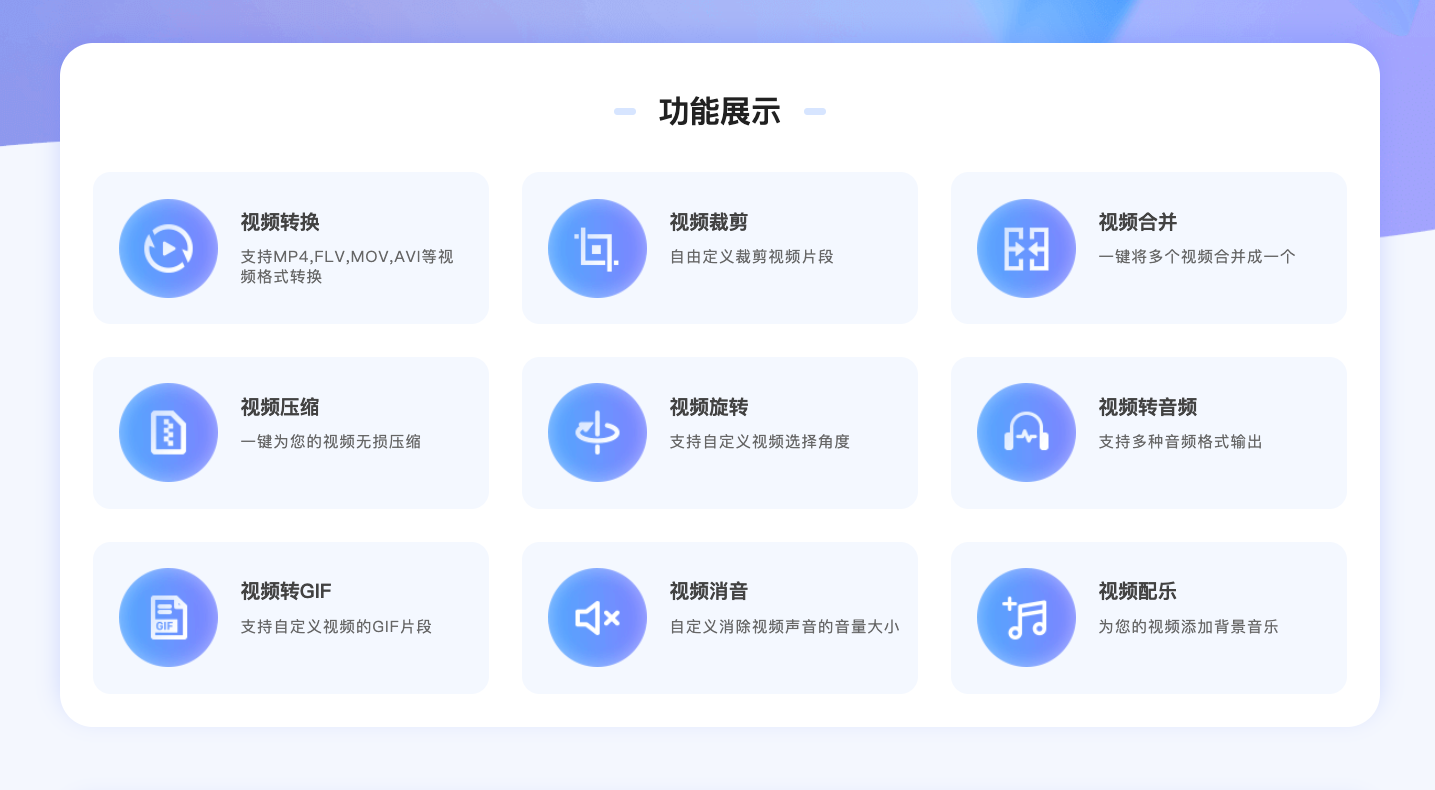Click the 视频消音 card description text

pyautogui.click(x=784, y=626)
